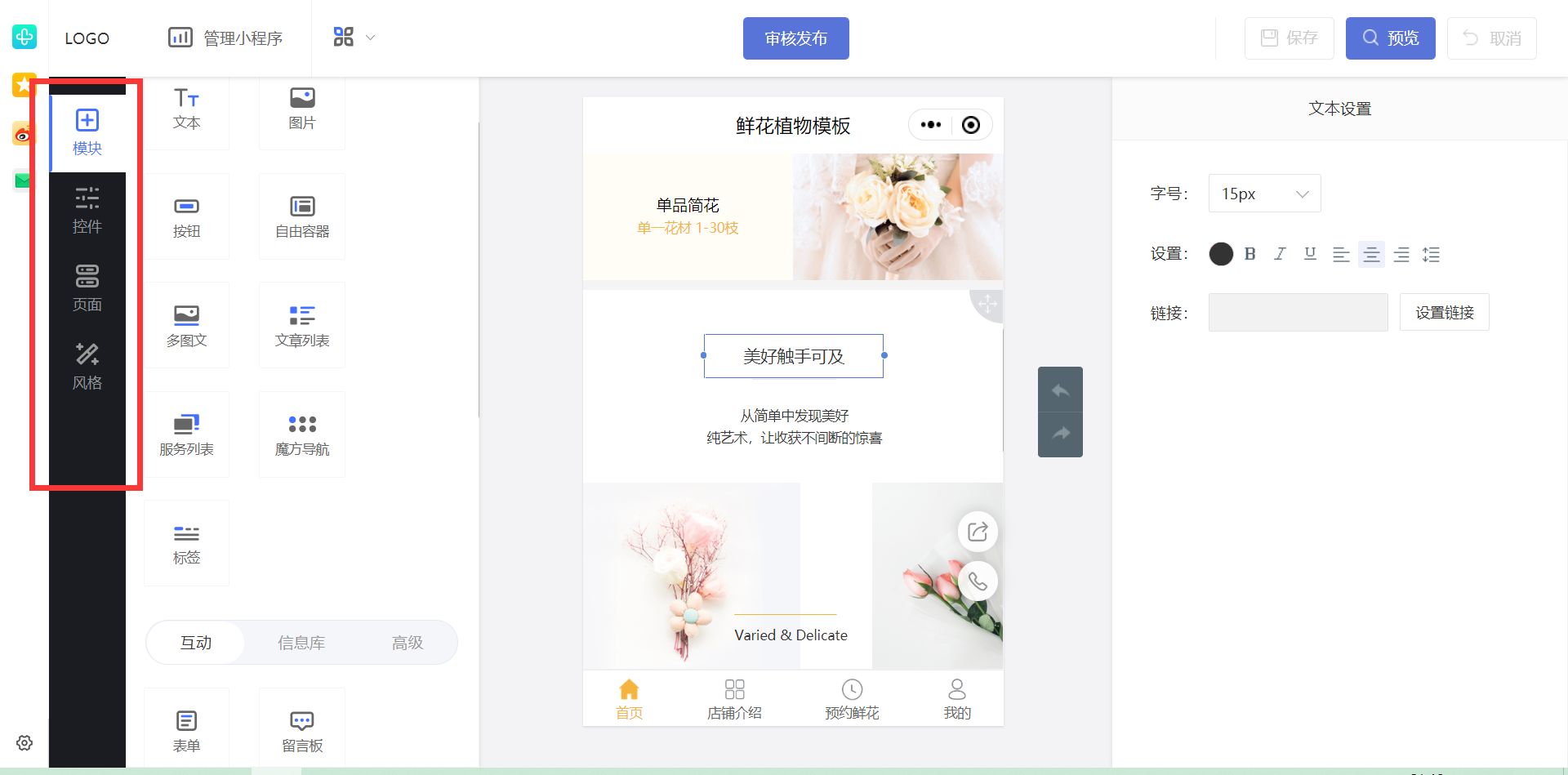Expand the QR code dropdown in the toolbar

tap(369, 38)
